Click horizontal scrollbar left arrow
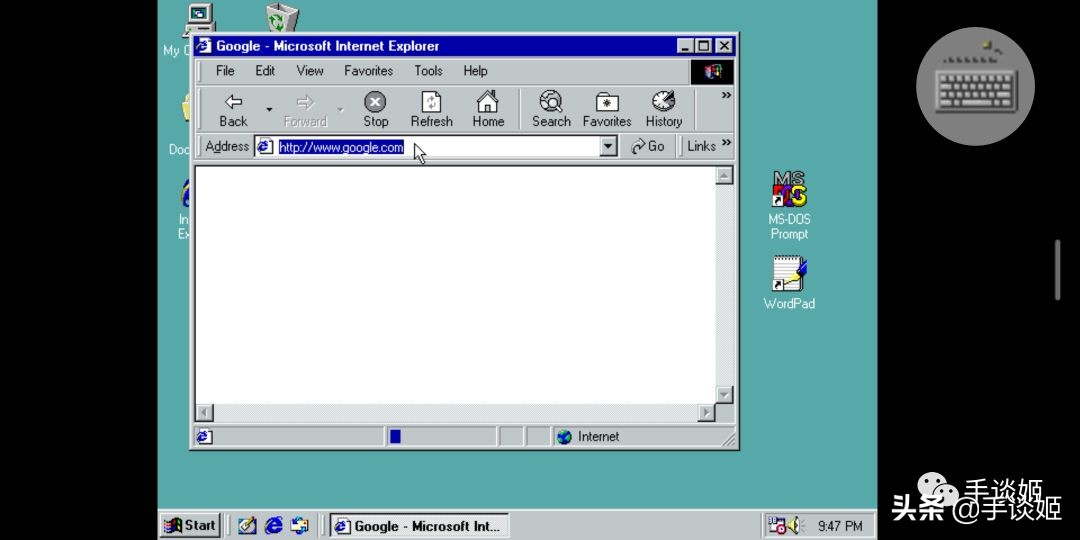This screenshot has width=1080, height=540. tap(205, 413)
